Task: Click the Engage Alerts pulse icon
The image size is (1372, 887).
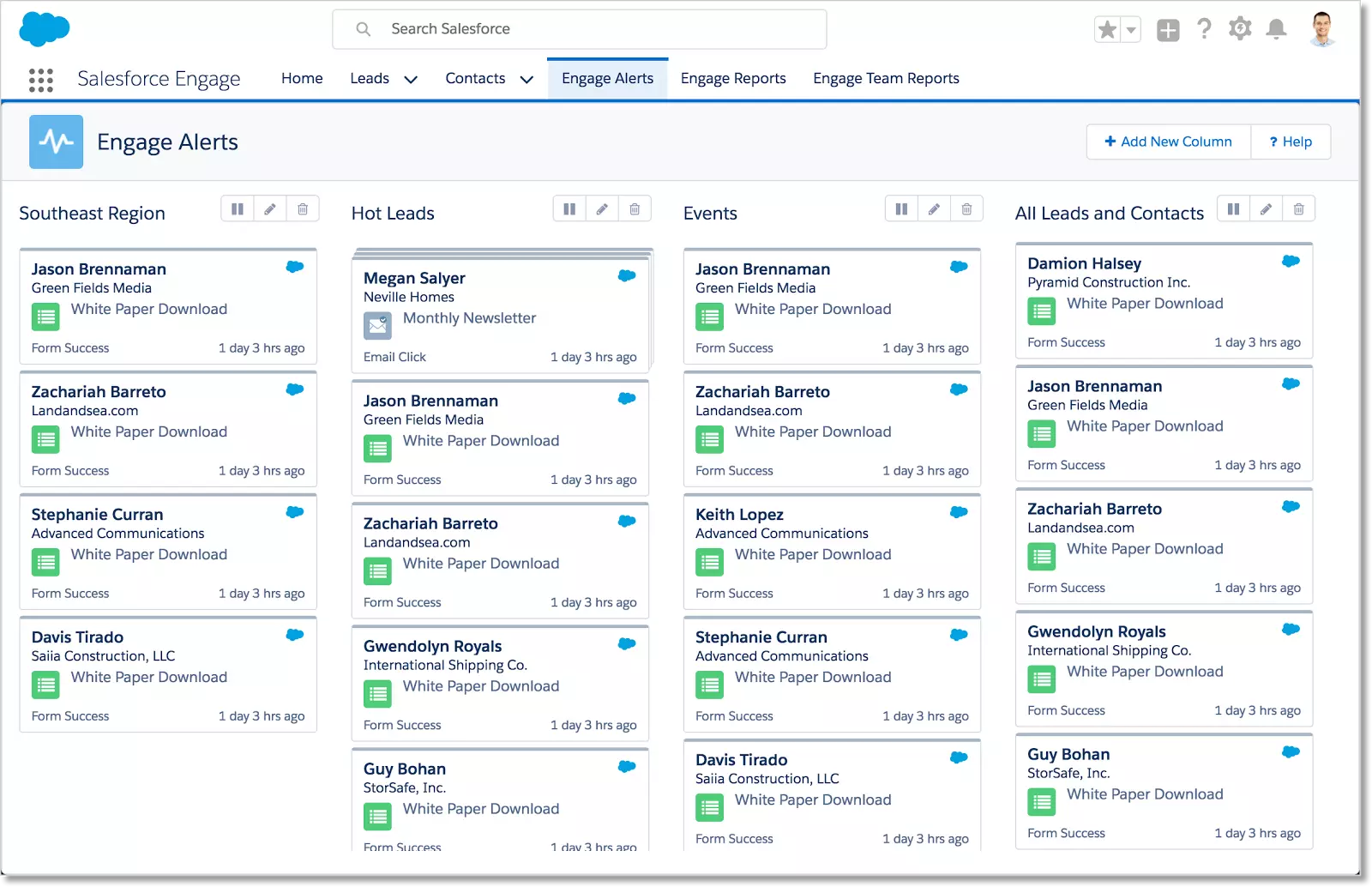Action: [x=57, y=142]
